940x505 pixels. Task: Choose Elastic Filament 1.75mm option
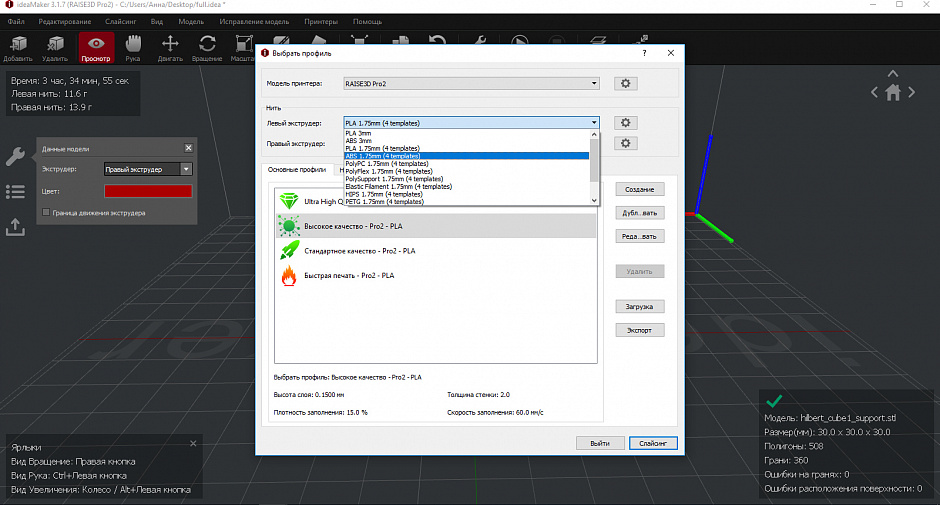[x=466, y=187]
